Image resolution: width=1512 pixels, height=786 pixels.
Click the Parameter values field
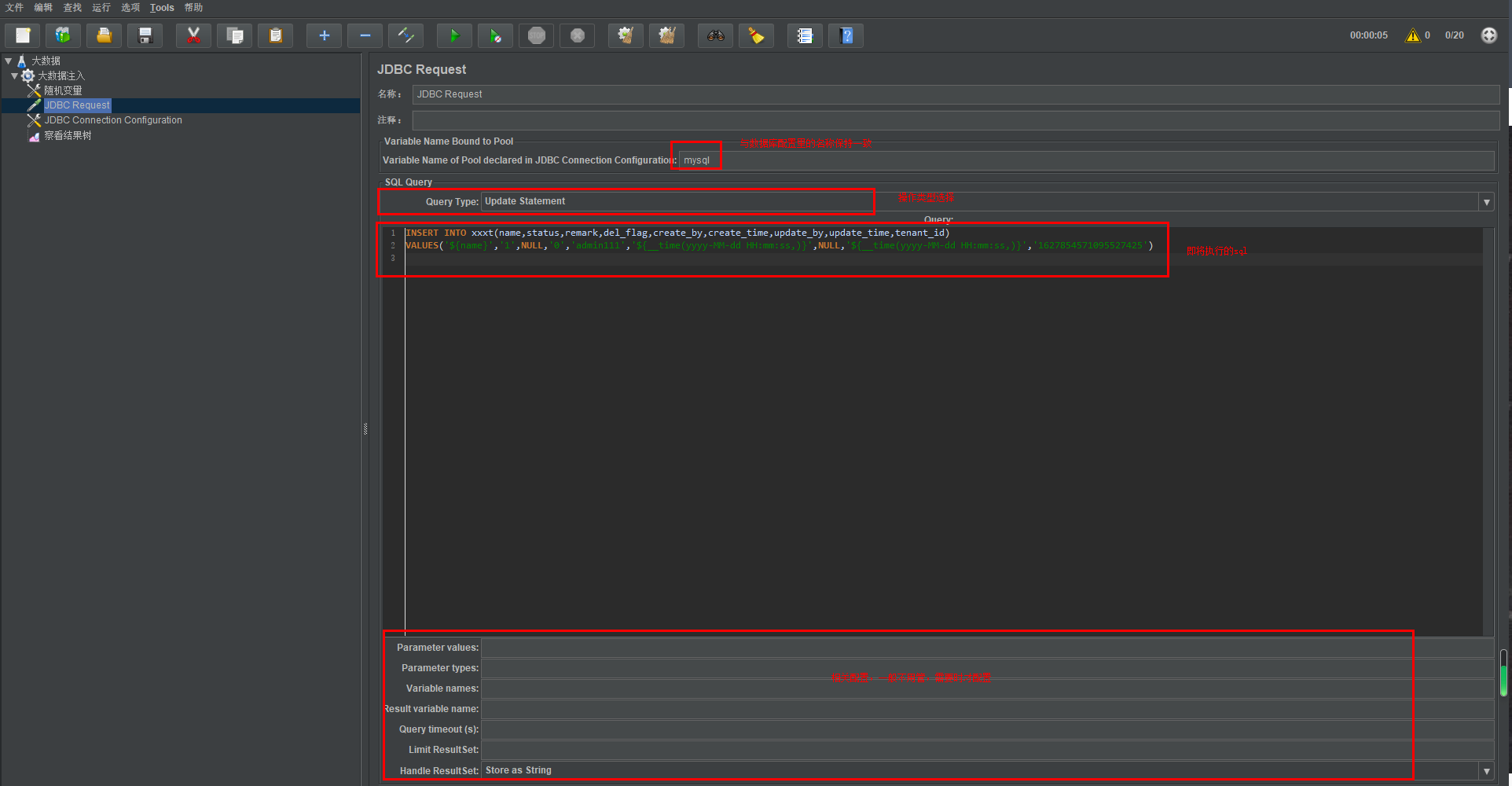click(987, 648)
